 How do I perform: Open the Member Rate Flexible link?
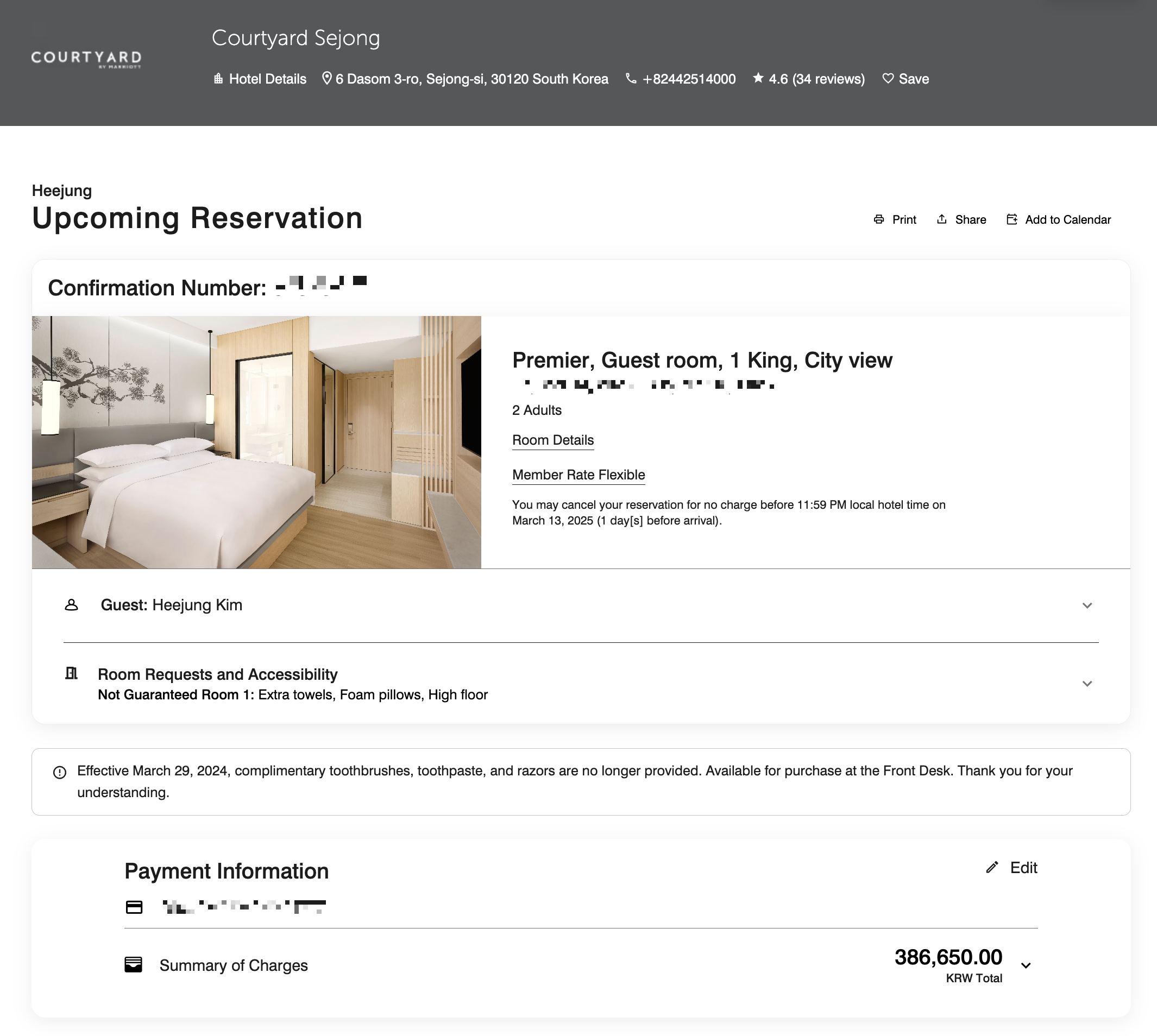[578, 475]
